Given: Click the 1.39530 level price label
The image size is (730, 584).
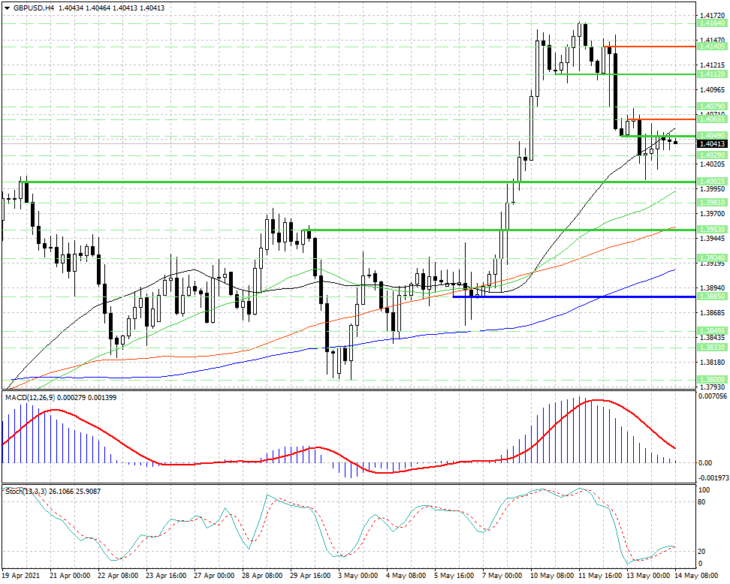Looking at the screenshot, I should click(712, 230).
